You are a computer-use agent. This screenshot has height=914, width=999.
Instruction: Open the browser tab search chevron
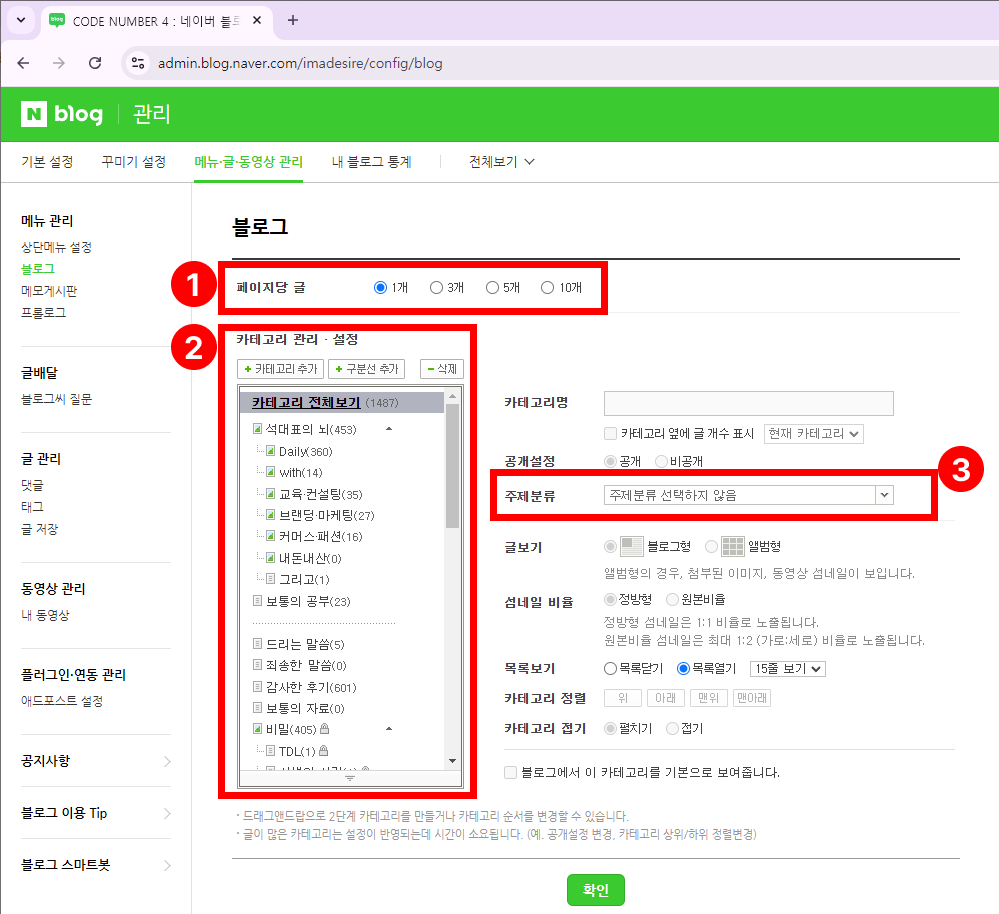(x=20, y=21)
